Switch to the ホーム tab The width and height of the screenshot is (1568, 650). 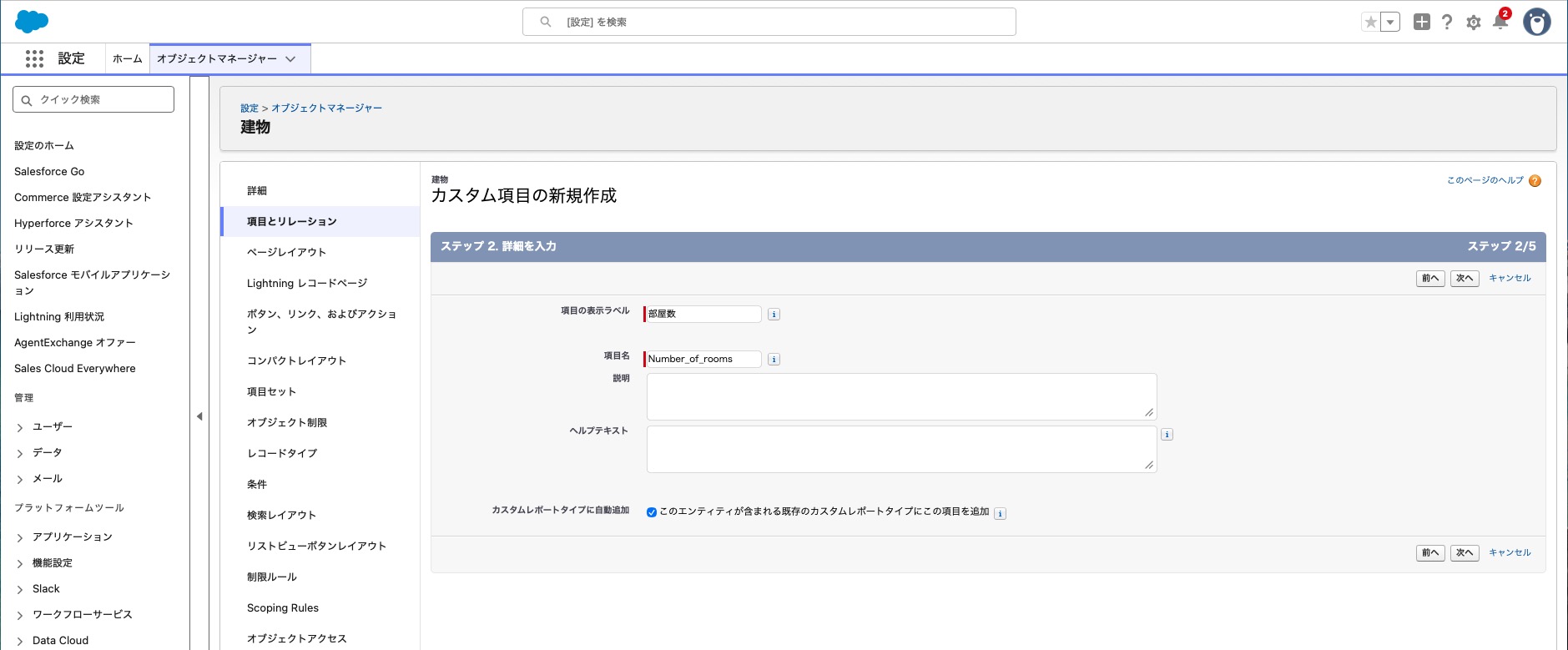128,58
